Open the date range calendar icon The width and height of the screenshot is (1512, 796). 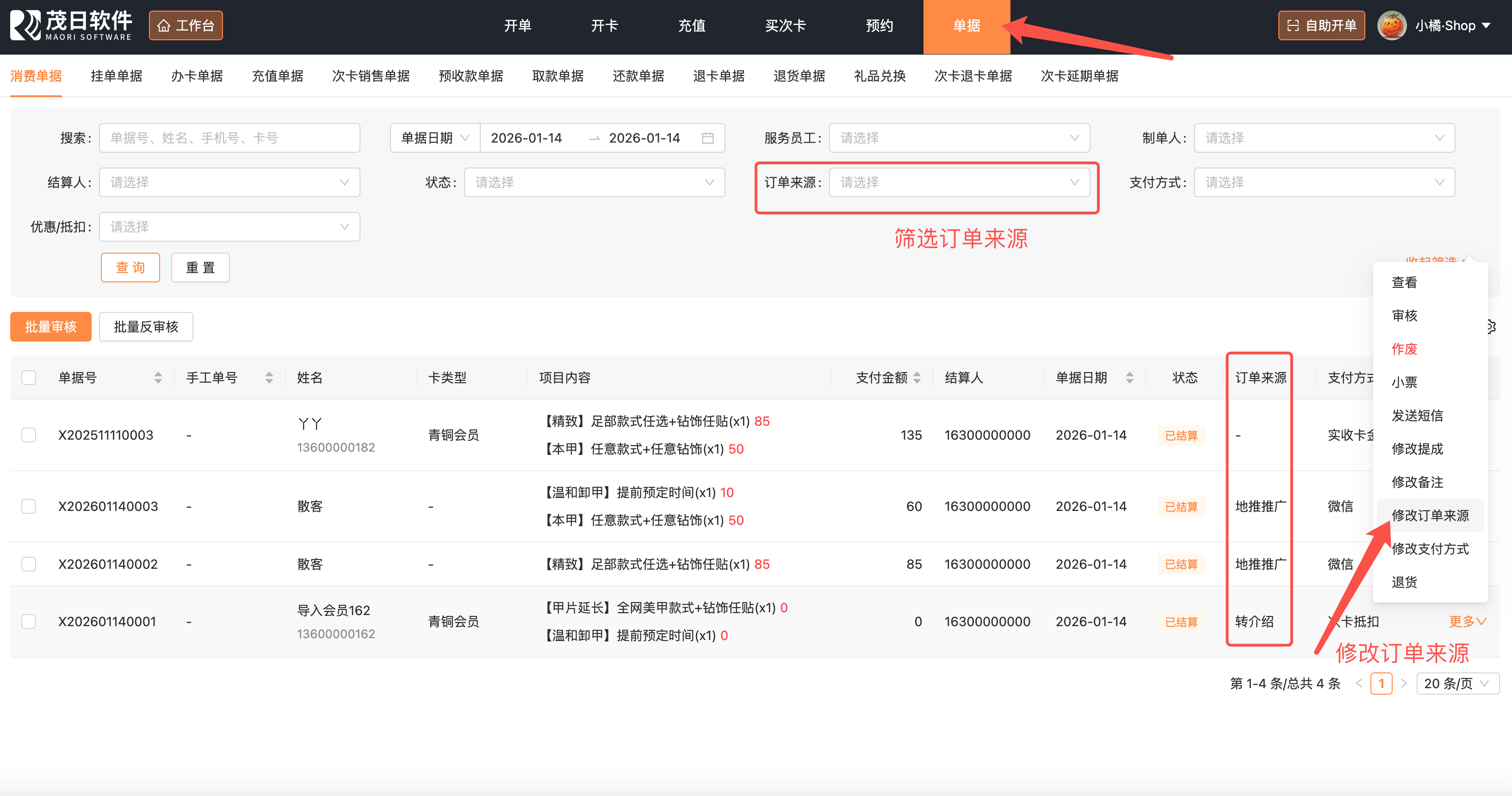pos(707,138)
